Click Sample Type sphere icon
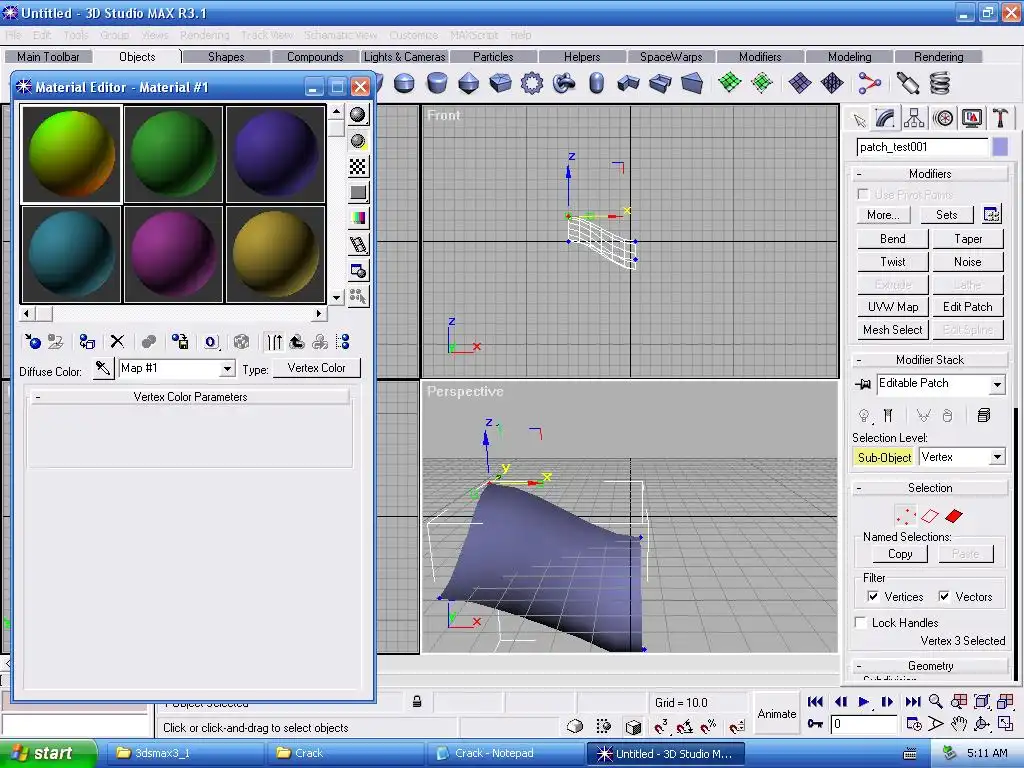The height and width of the screenshot is (768, 1024). pyautogui.click(x=358, y=115)
